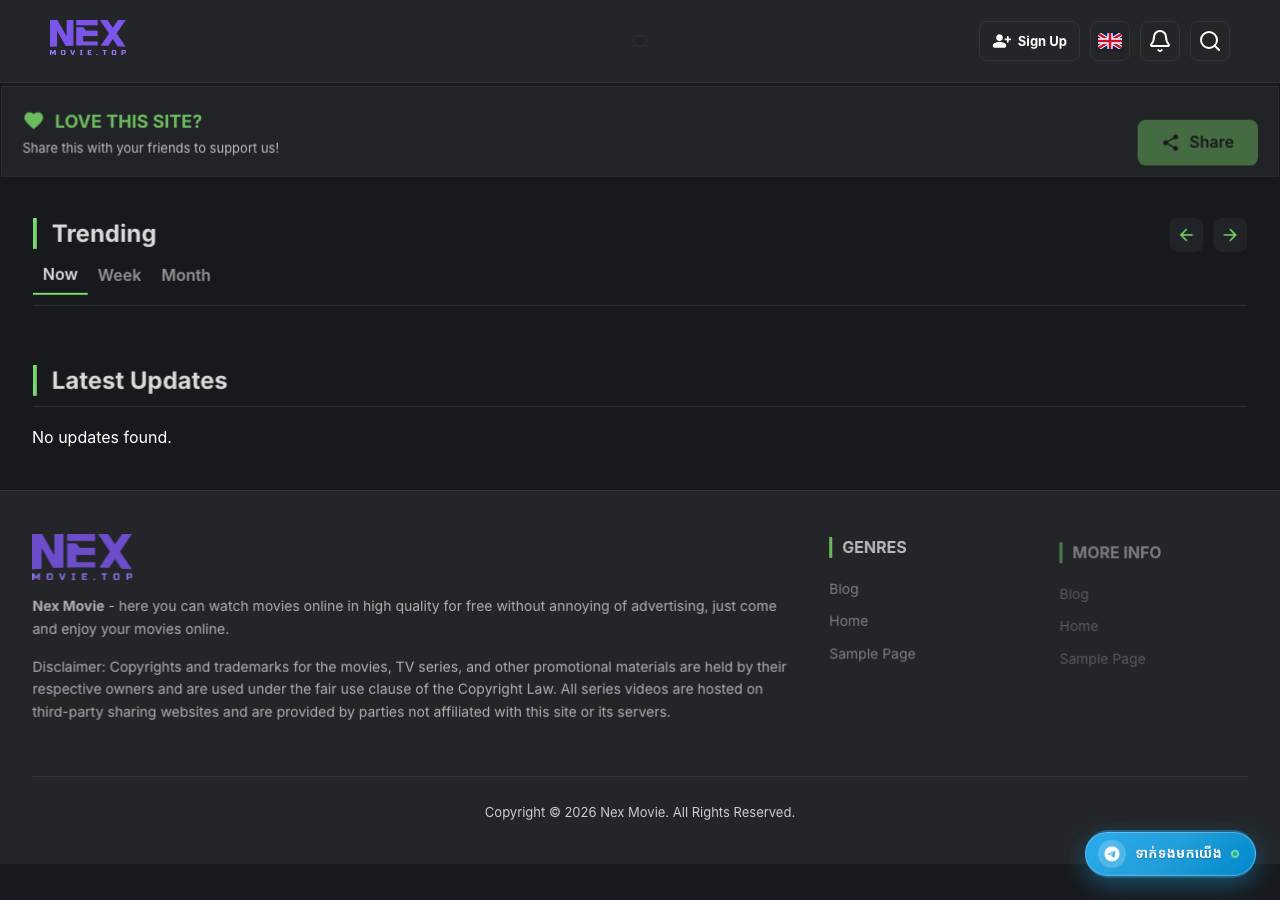Open Sample Page link under GENRES
Screen dimensions: 1280x900
coord(872,654)
